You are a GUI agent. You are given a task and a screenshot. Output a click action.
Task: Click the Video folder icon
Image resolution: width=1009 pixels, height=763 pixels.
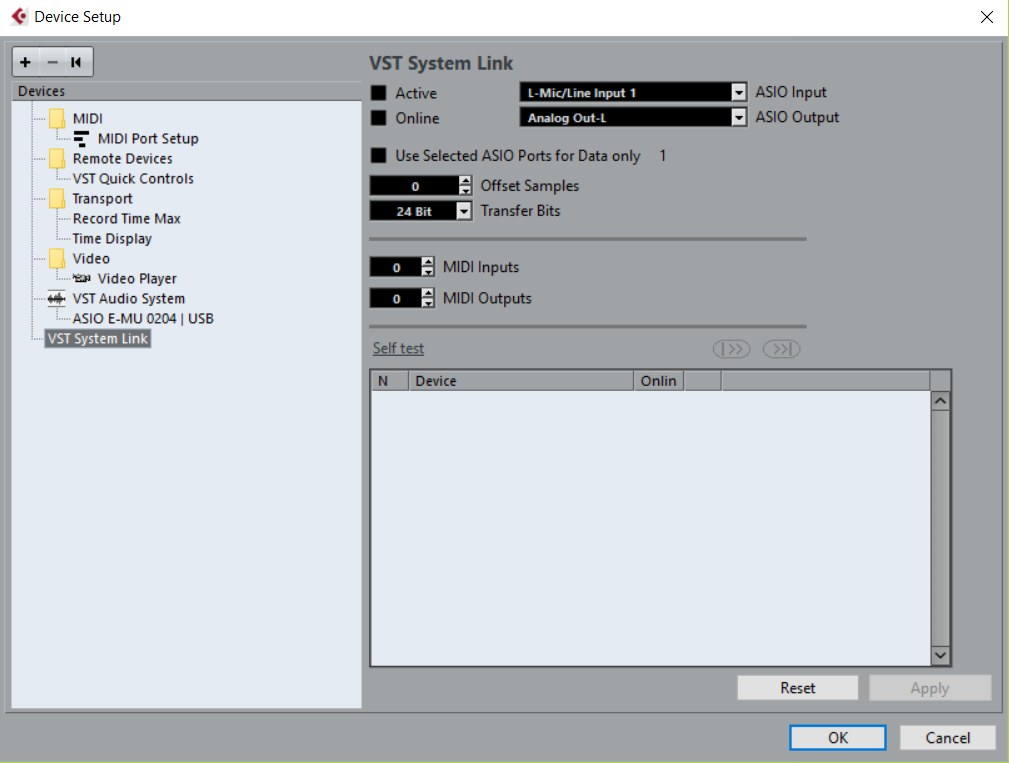[57, 258]
